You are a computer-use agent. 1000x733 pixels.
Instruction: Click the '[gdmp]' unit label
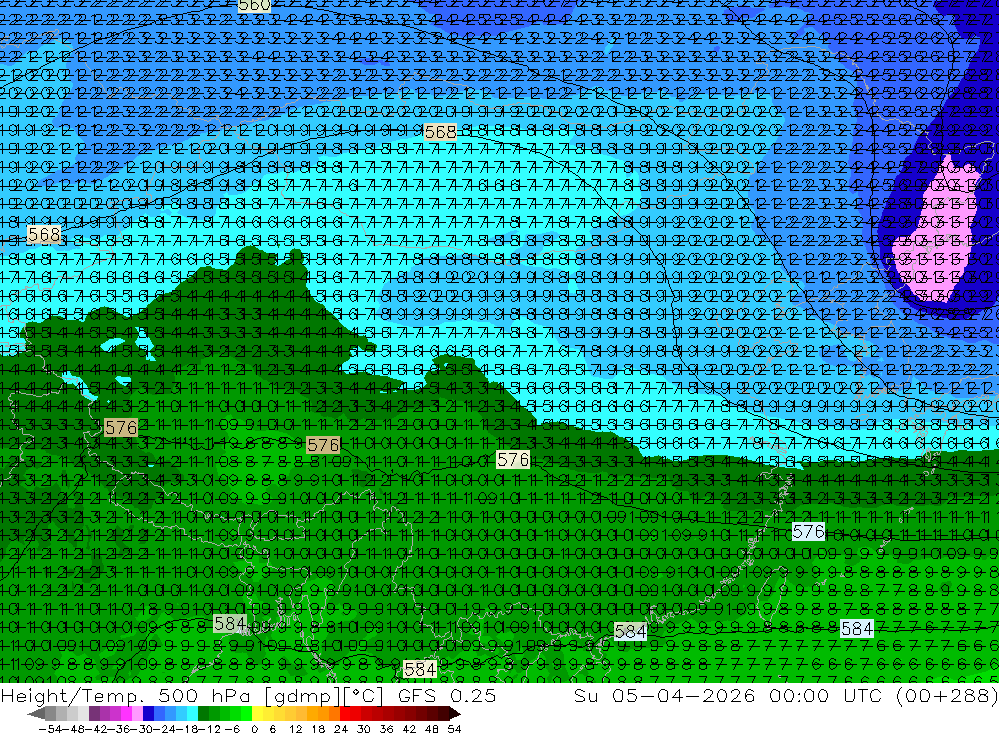[302, 696]
